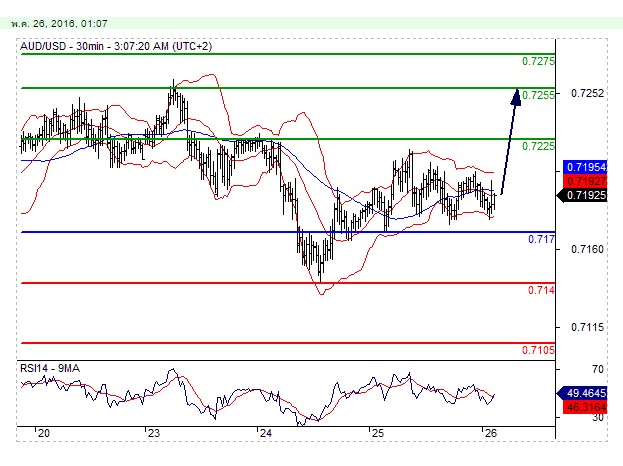Click date marker 20 on time axis
Image resolution: width=623 pixels, height=466 pixels.
click(x=43, y=433)
